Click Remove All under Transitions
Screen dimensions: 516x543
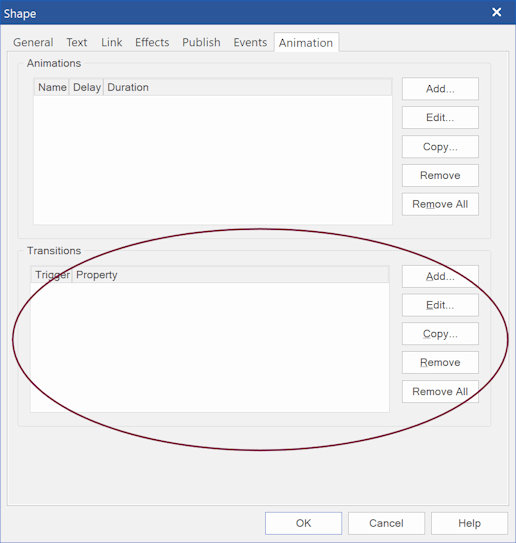[x=440, y=392]
